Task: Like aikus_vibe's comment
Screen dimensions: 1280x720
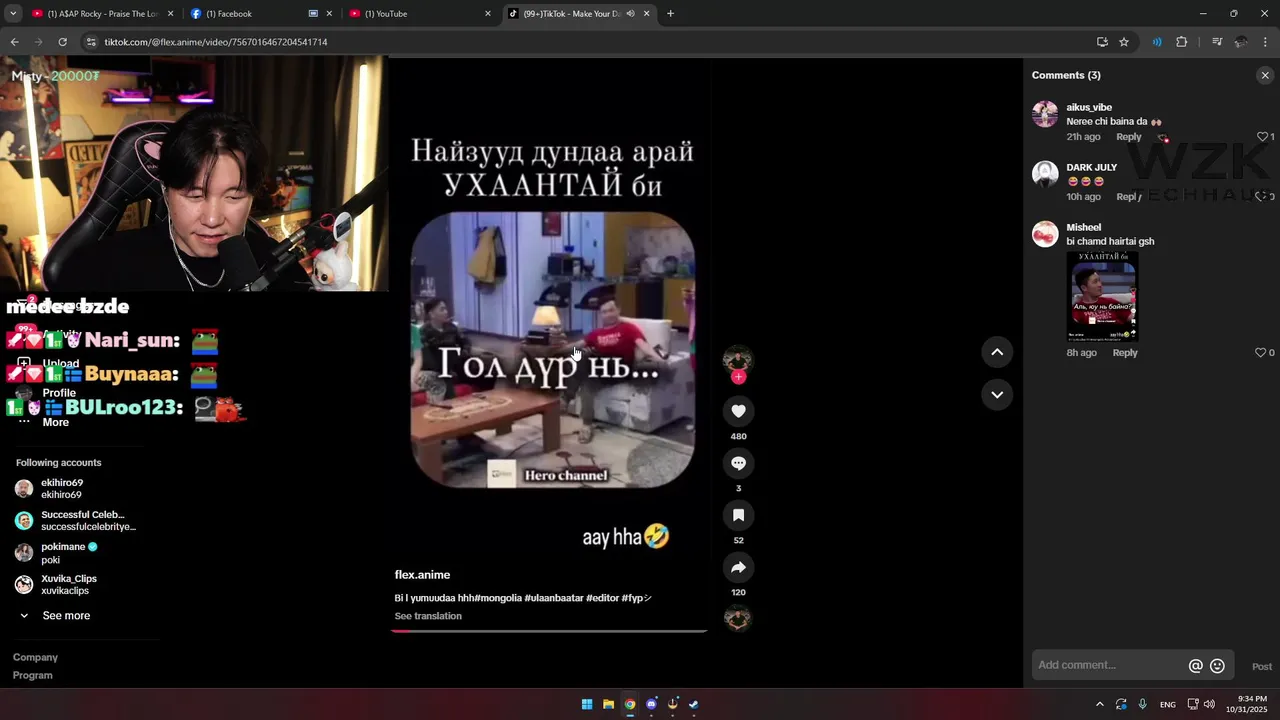Action: tap(1262, 137)
